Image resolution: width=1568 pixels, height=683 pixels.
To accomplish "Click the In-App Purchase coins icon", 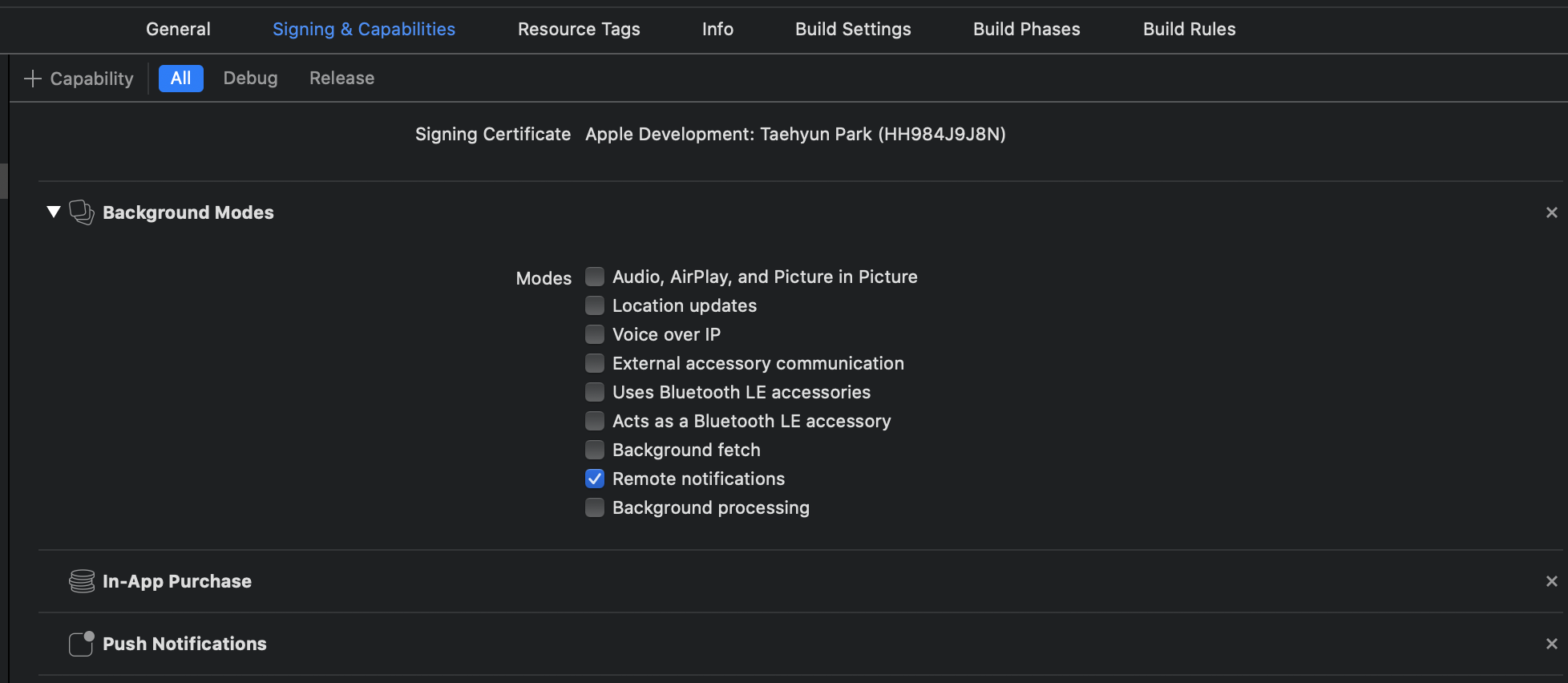I will (82, 581).
